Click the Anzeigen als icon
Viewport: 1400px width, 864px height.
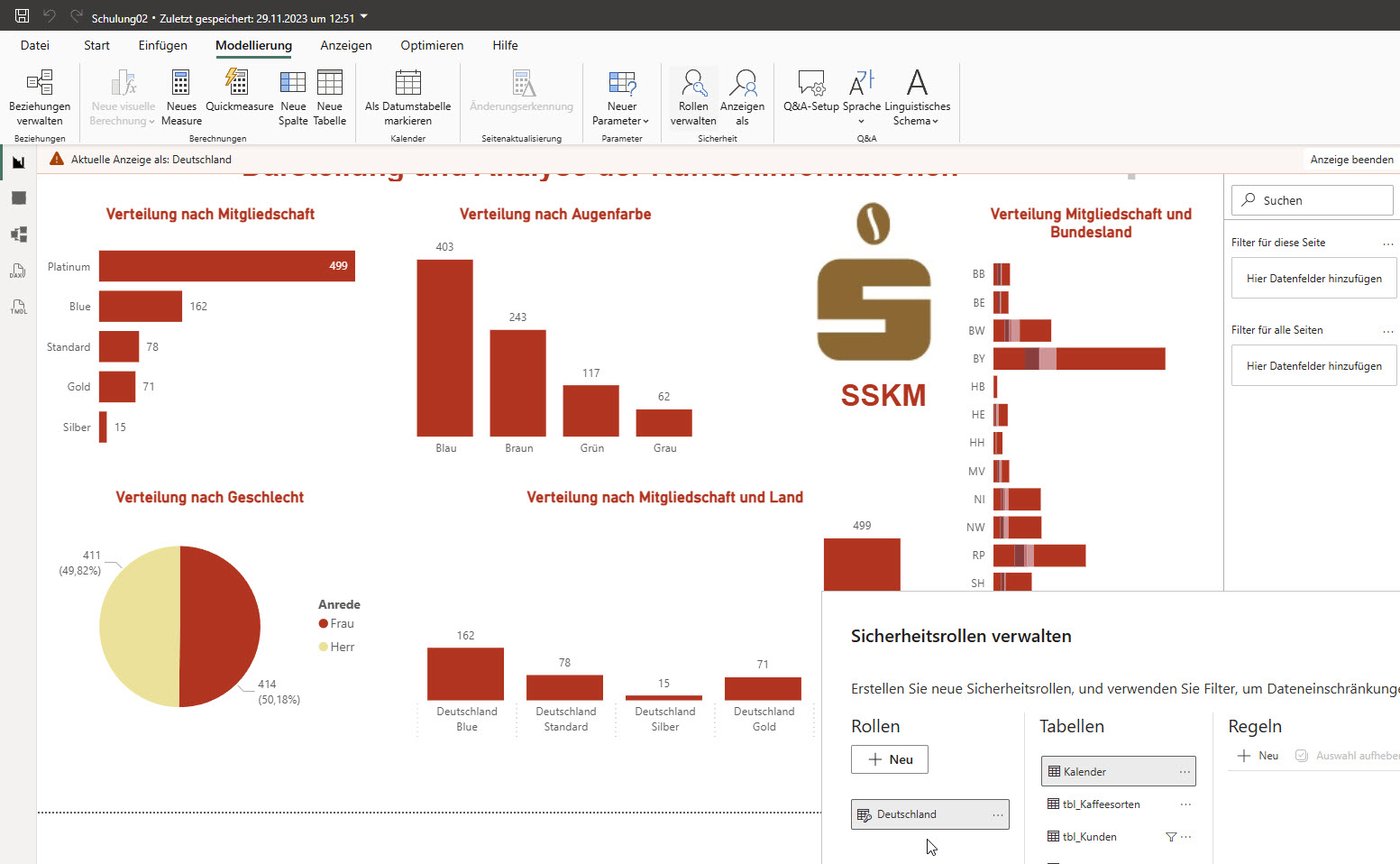click(x=742, y=84)
